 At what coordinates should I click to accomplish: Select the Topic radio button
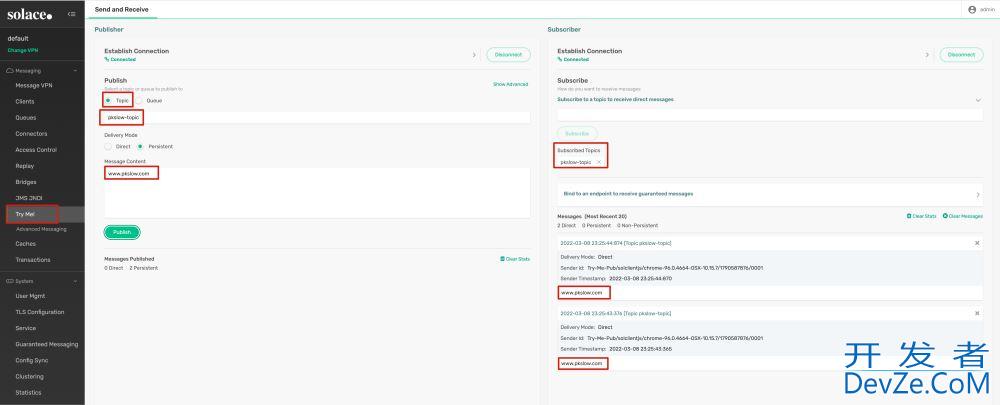coord(108,100)
